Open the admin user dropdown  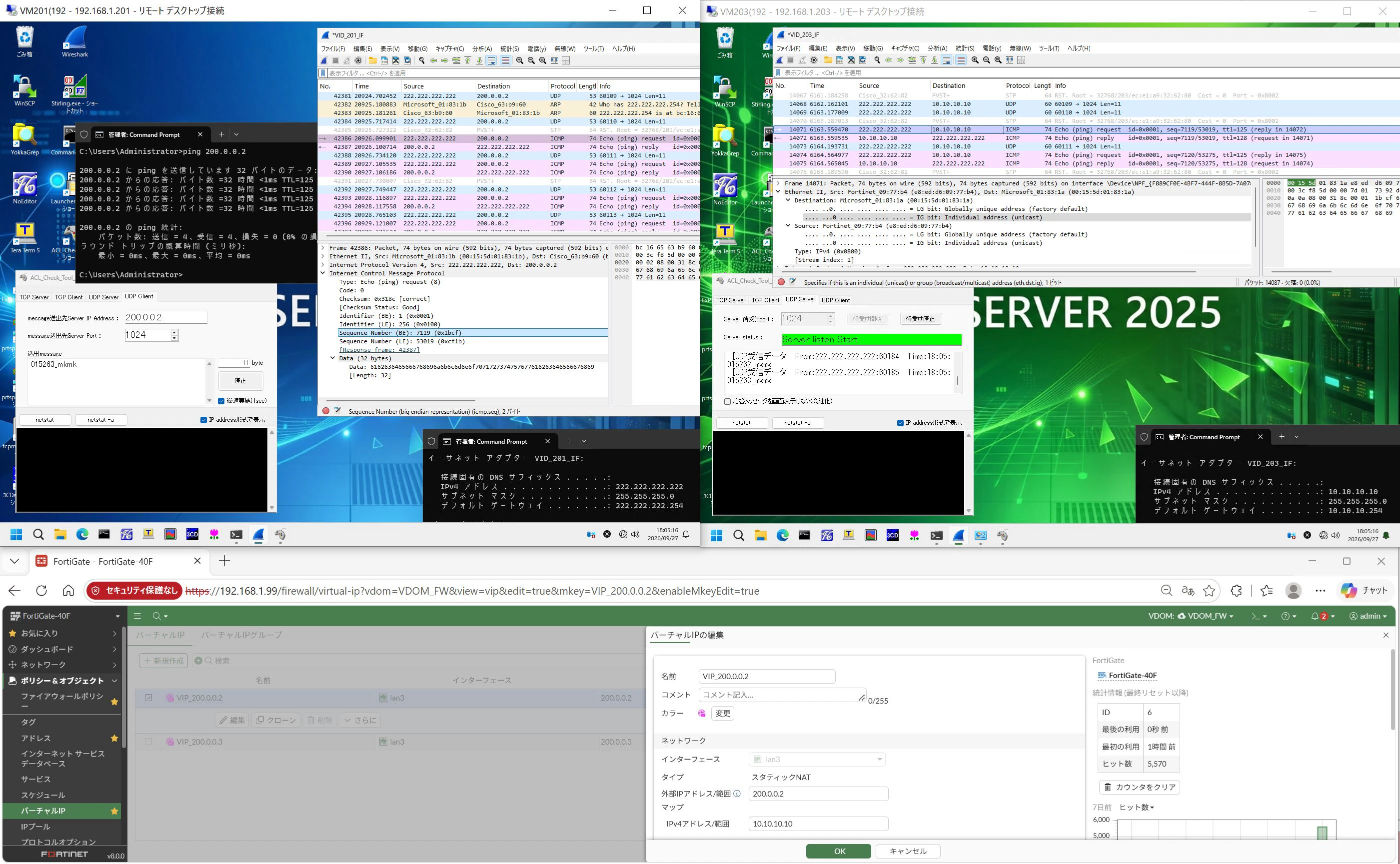pos(1368,616)
